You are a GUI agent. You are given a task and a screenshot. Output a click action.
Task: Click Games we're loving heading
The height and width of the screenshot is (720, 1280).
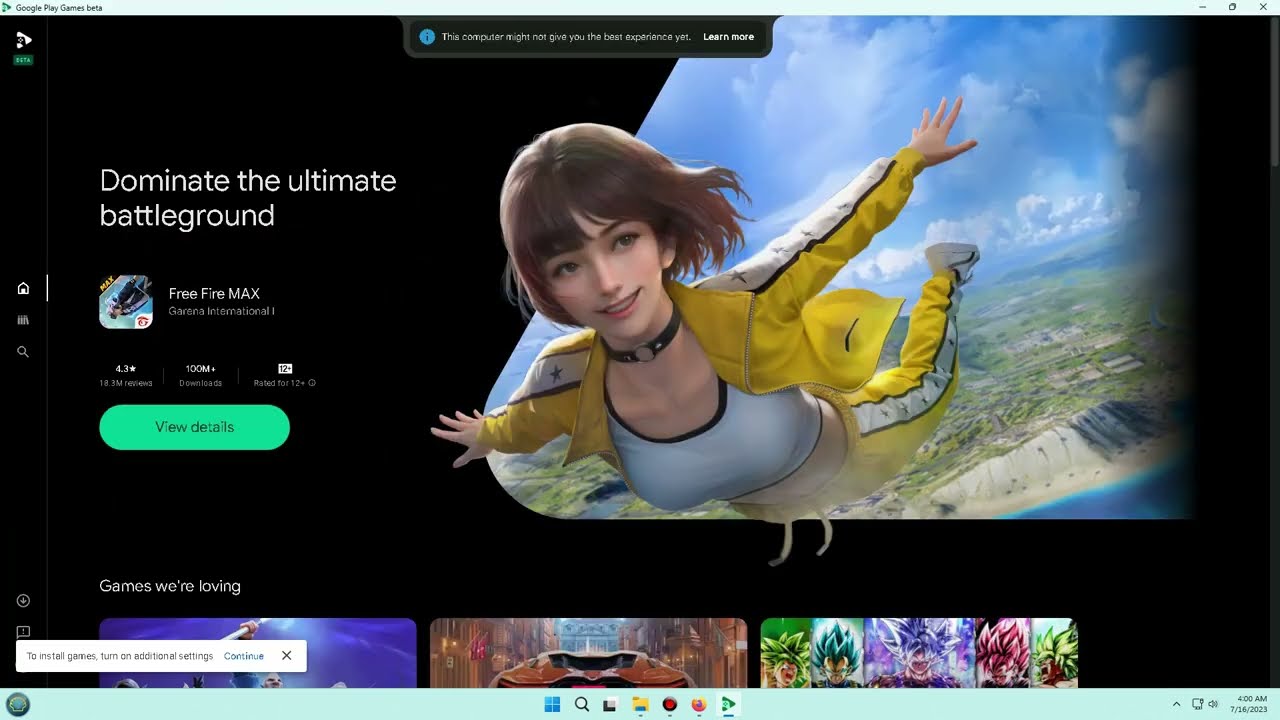pos(170,586)
